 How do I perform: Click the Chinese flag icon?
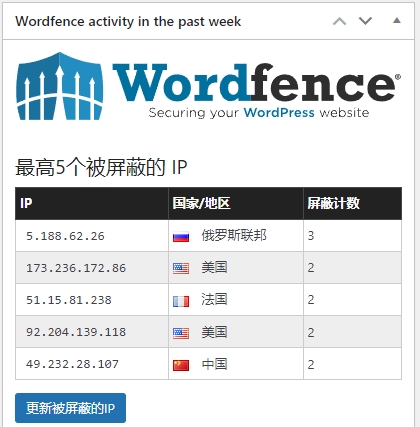[181, 365]
